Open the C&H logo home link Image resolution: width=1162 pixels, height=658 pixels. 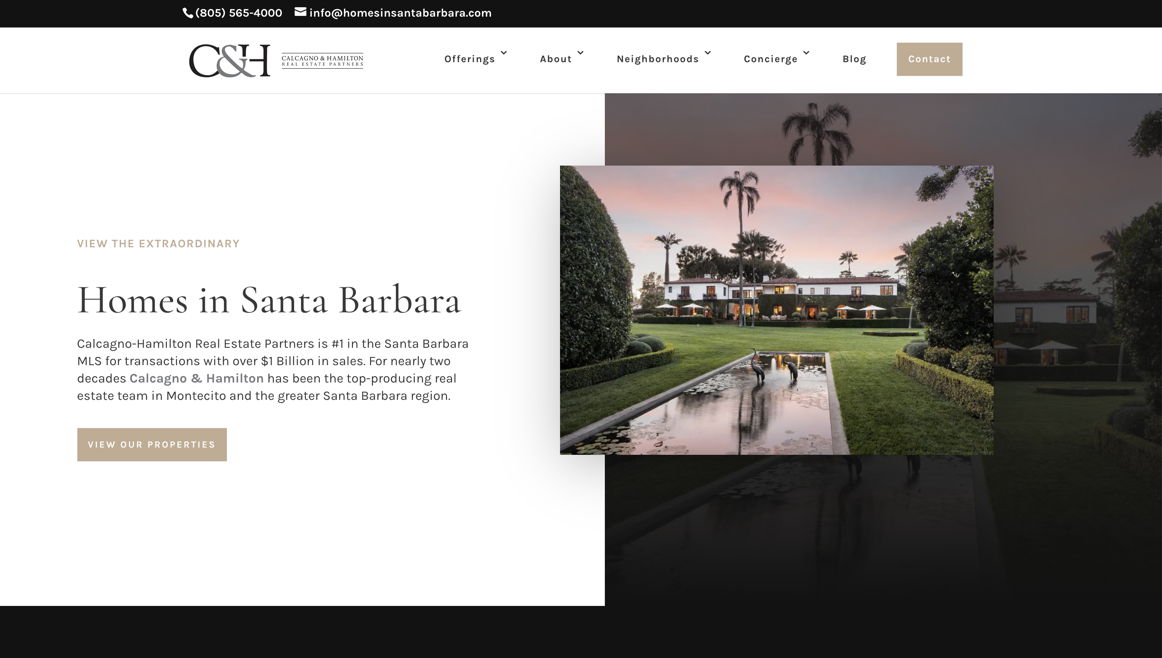coord(229,61)
